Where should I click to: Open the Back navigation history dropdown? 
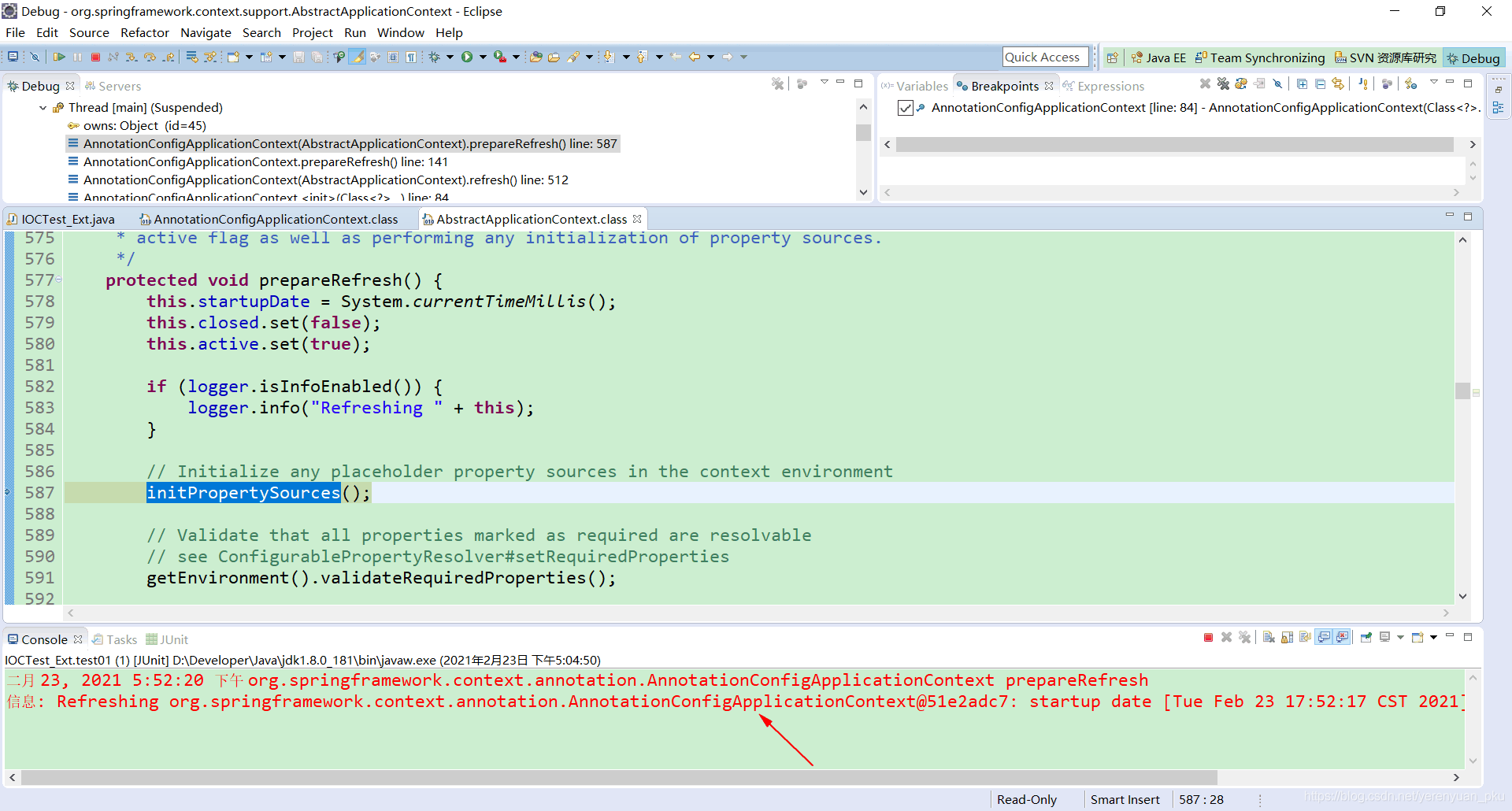pos(710,57)
